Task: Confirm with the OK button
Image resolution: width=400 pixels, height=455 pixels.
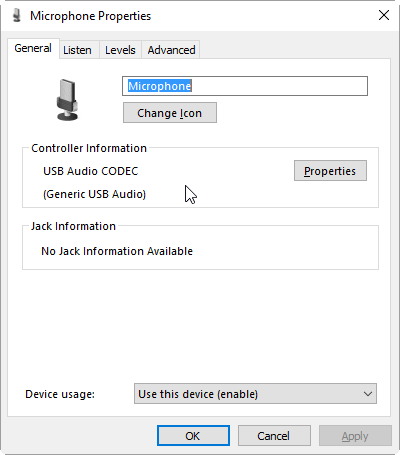Action: pyautogui.click(x=193, y=435)
